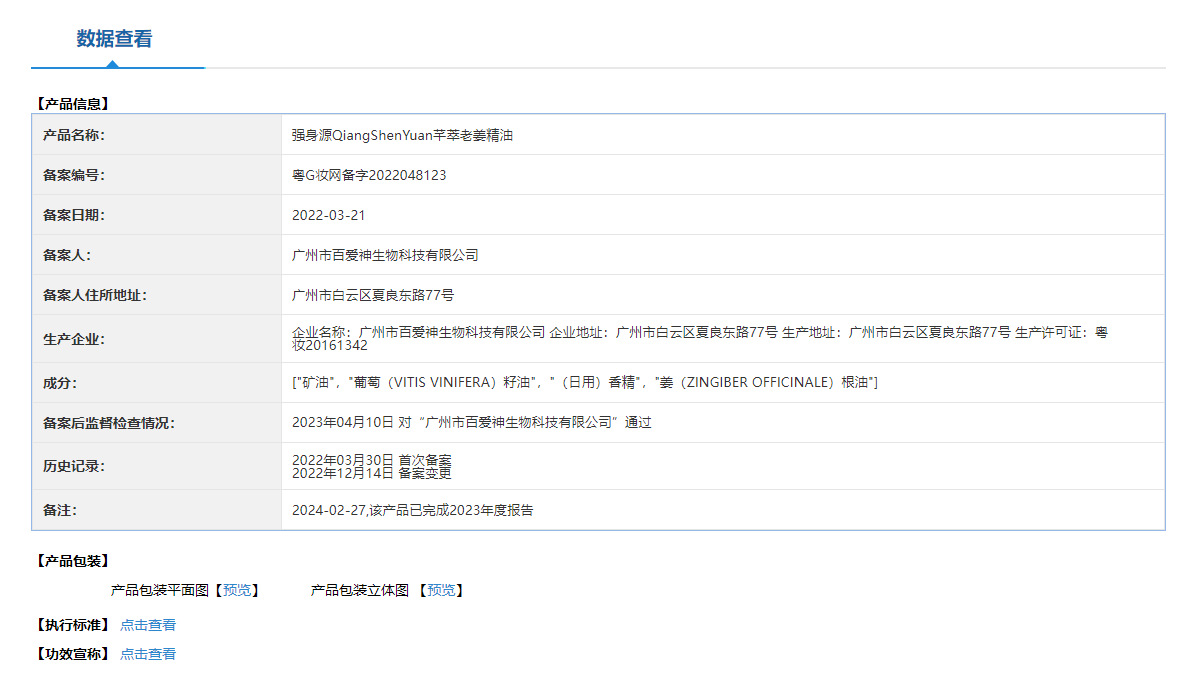Select the 【产品信息】 section heading

pos(73,104)
